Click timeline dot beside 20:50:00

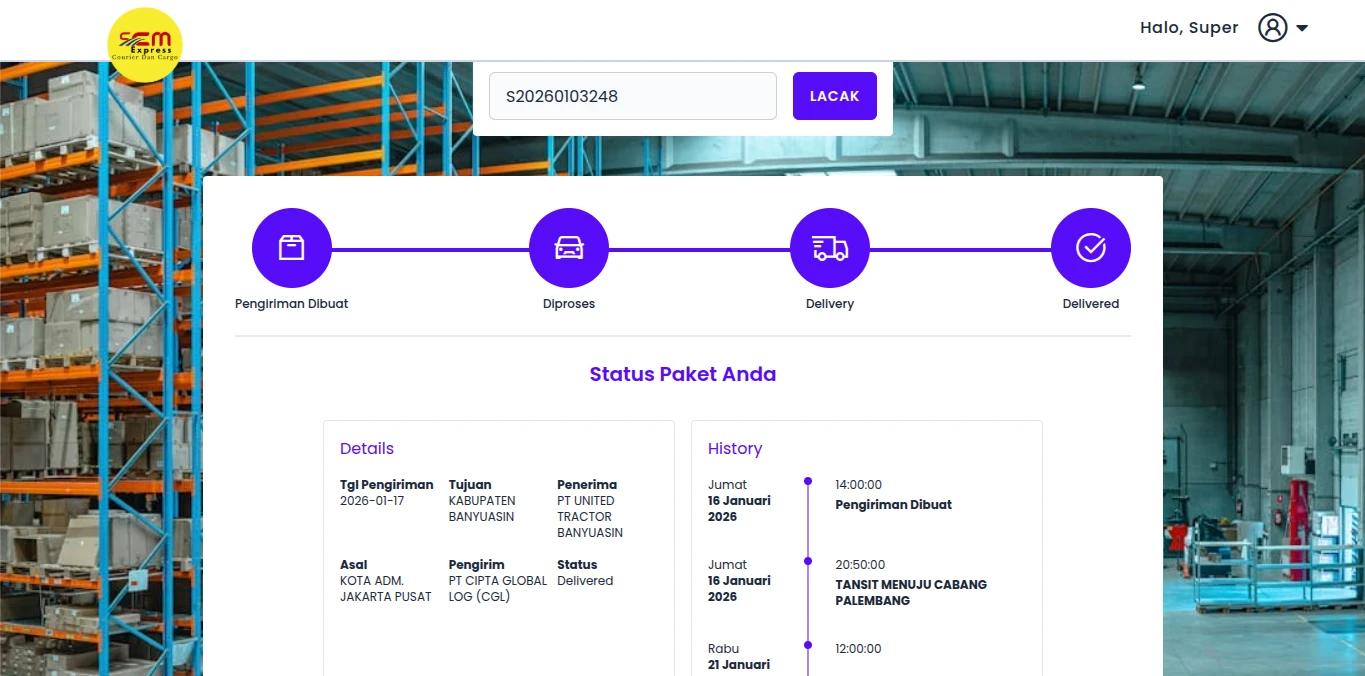tap(808, 561)
